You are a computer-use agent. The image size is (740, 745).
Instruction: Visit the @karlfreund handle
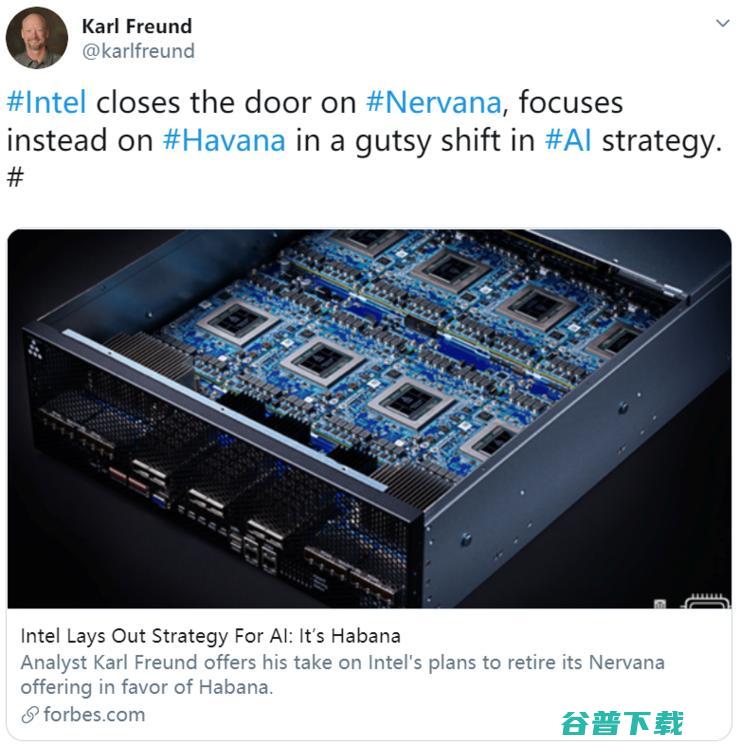(x=138, y=51)
